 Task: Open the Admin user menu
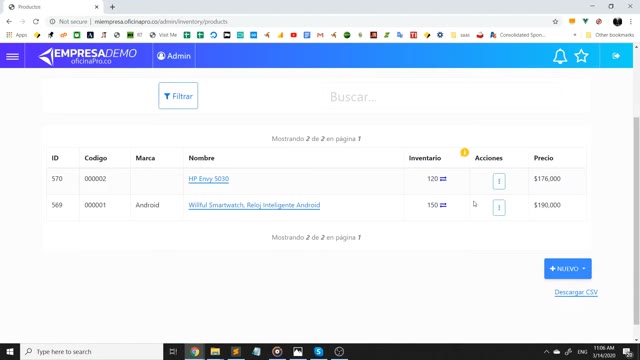point(174,56)
